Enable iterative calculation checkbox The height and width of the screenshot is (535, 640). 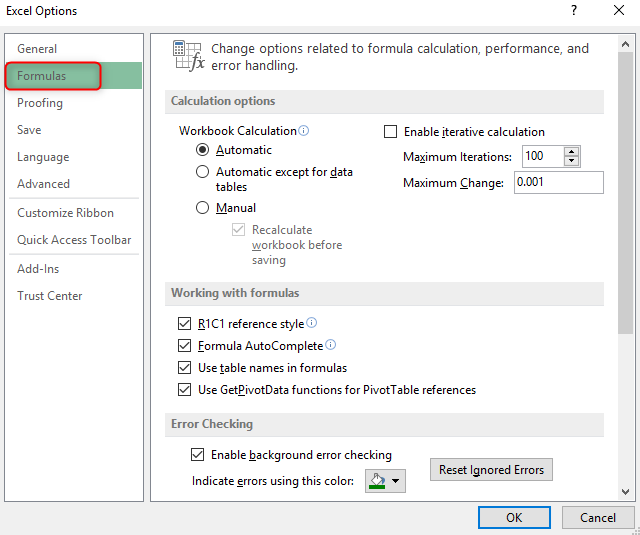click(x=391, y=132)
